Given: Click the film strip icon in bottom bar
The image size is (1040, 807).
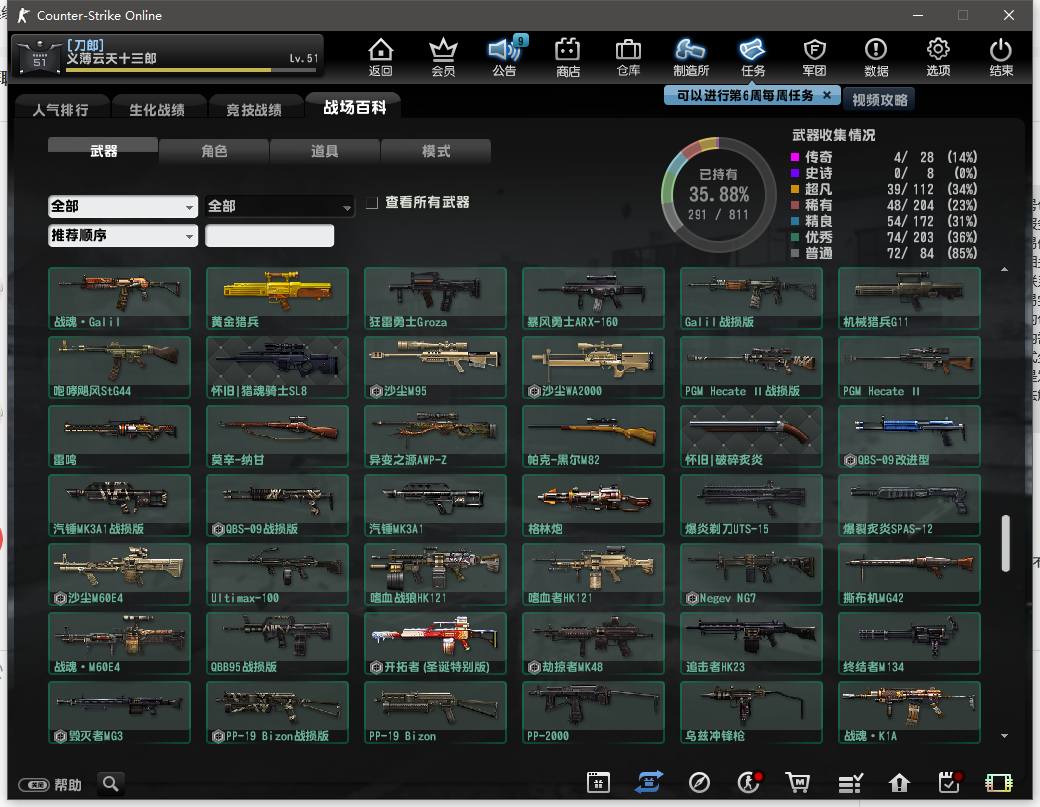Looking at the screenshot, I should [x=999, y=783].
